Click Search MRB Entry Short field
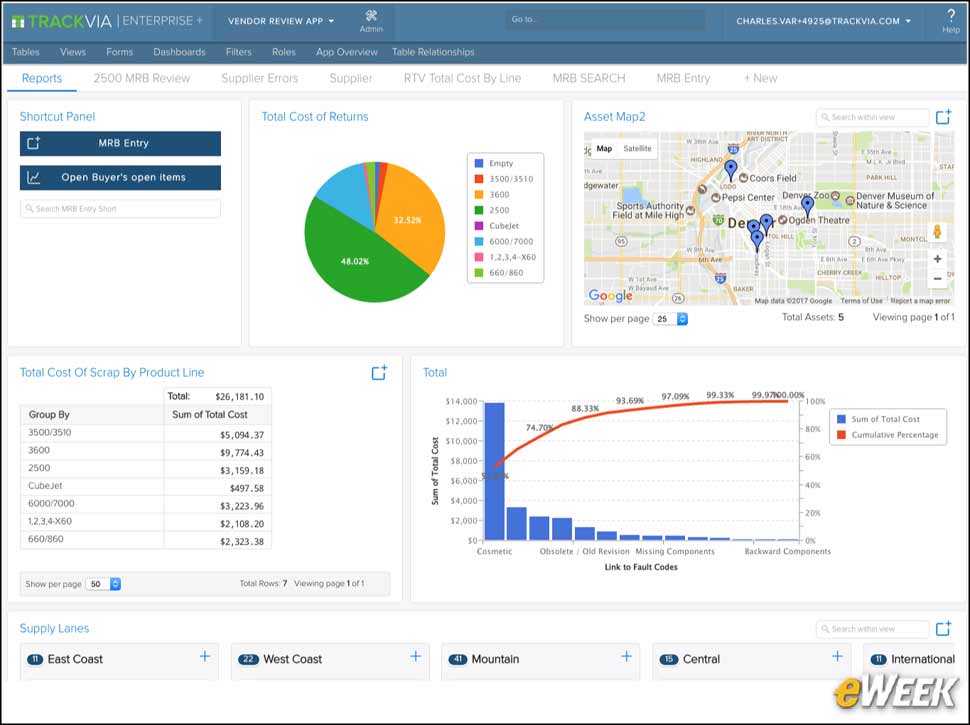 [120, 208]
